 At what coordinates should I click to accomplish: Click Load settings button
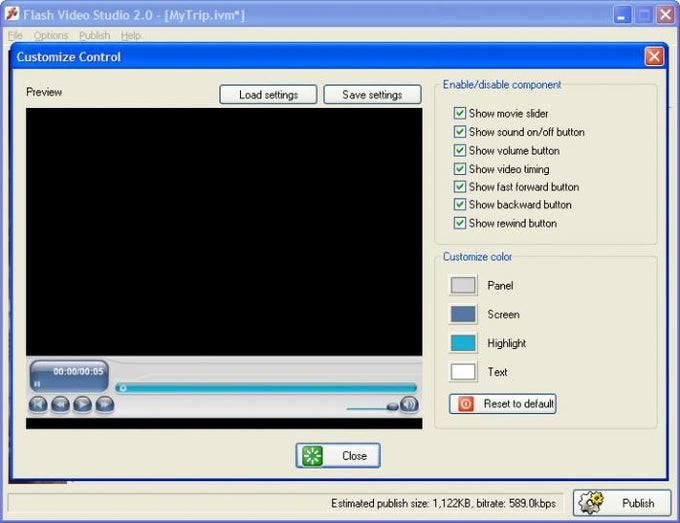click(268, 95)
